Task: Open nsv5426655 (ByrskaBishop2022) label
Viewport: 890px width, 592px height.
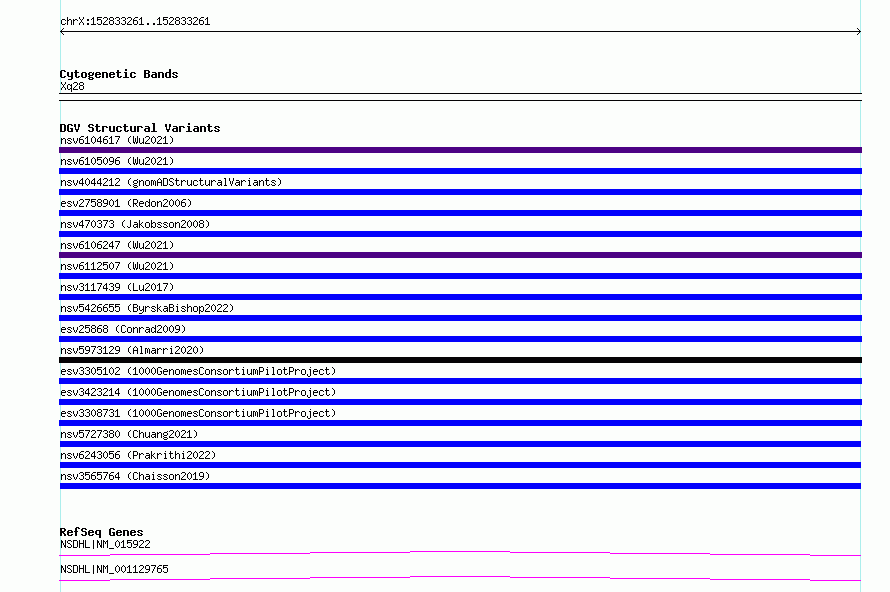Action: click(147, 308)
